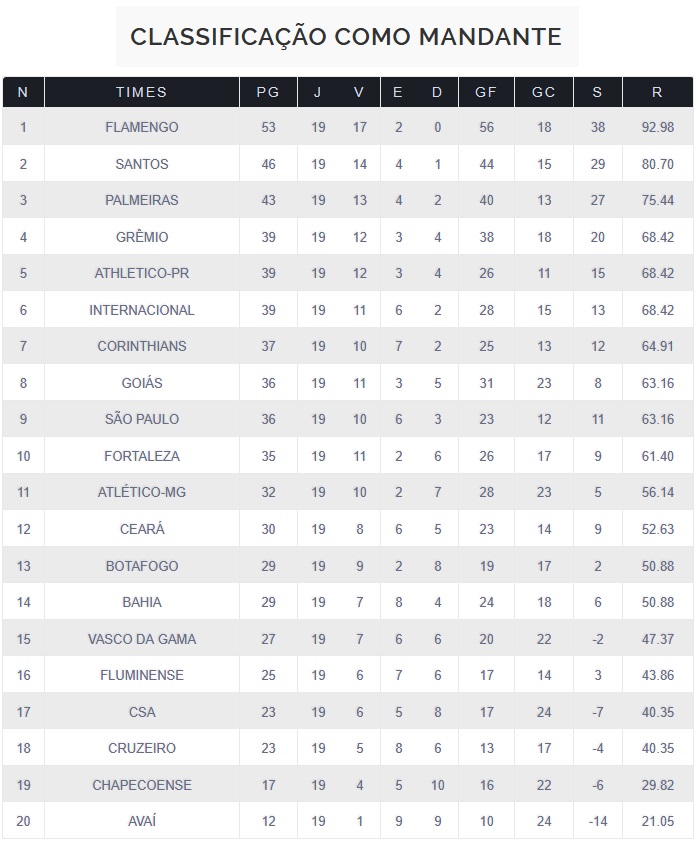Open the Grêmio team entry

[141, 237]
